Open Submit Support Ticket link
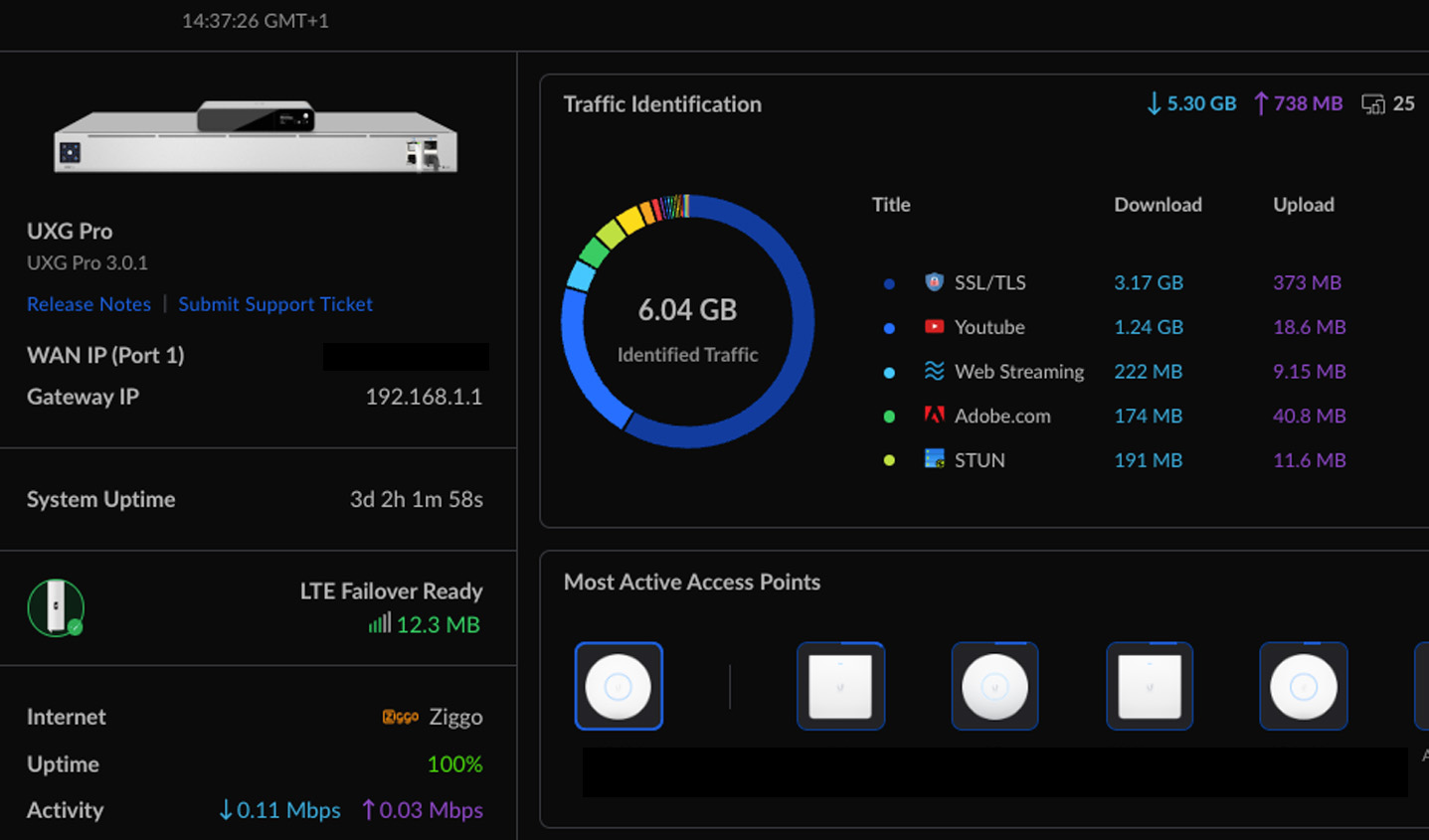1429x840 pixels. 275,304
